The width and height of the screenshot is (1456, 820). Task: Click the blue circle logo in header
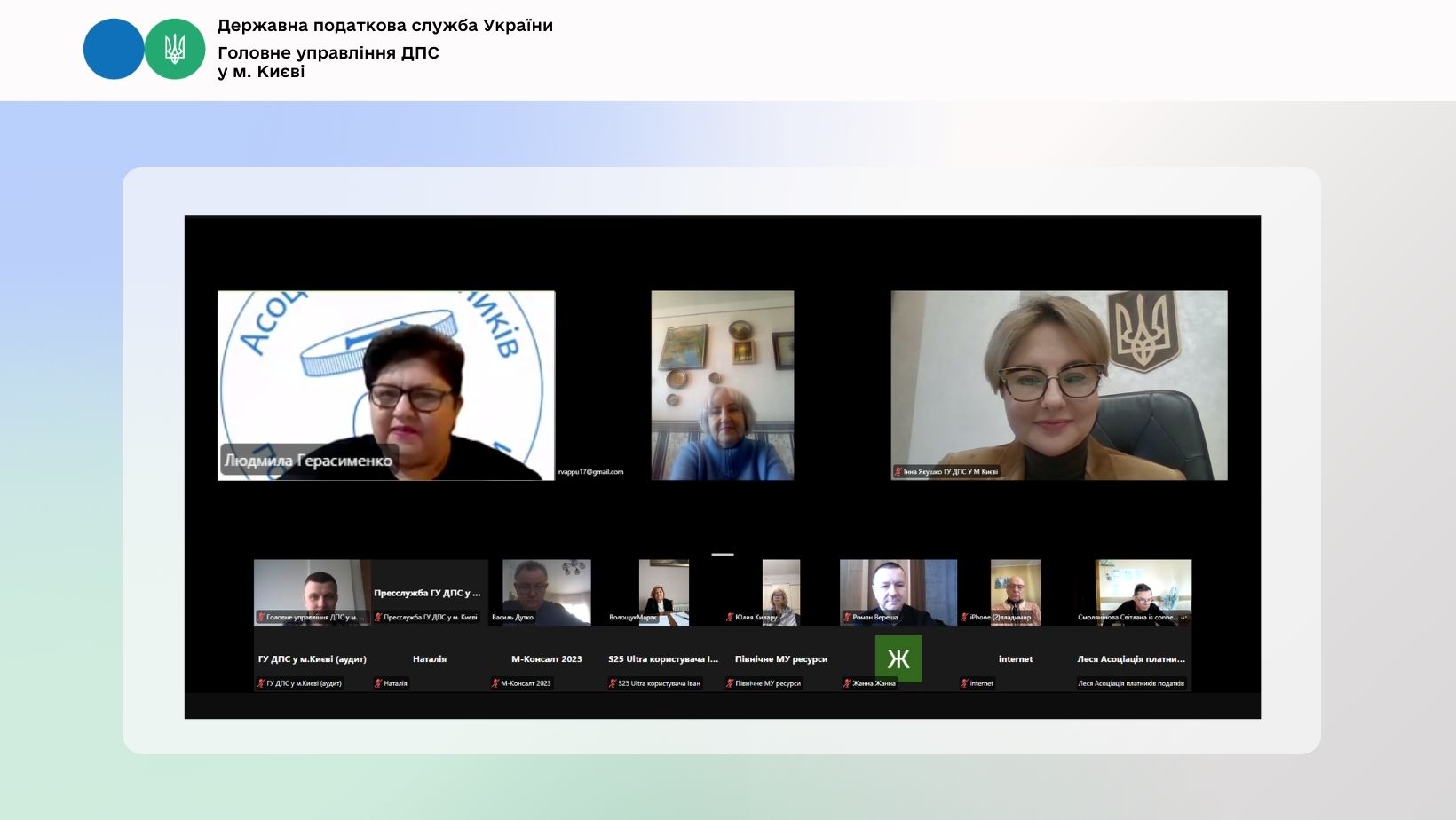[x=114, y=49]
